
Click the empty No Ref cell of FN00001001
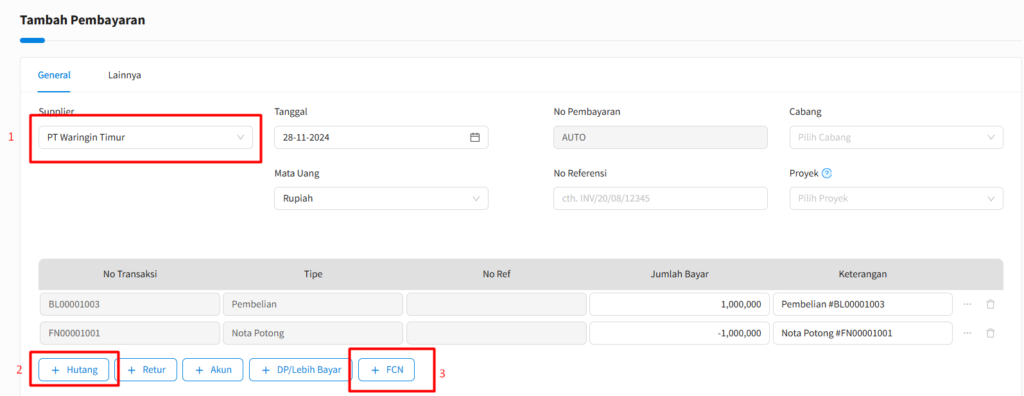point(496,333)
